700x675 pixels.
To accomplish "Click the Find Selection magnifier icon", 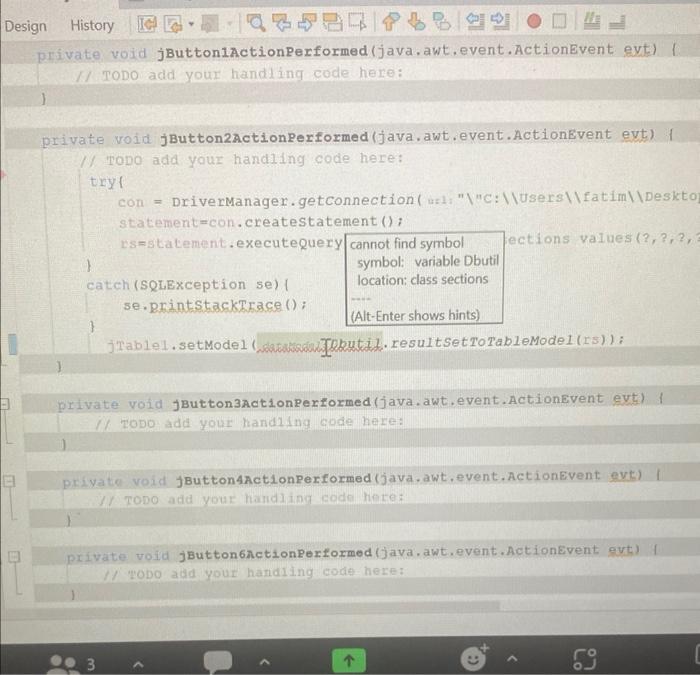I will (x=256, y=22).
